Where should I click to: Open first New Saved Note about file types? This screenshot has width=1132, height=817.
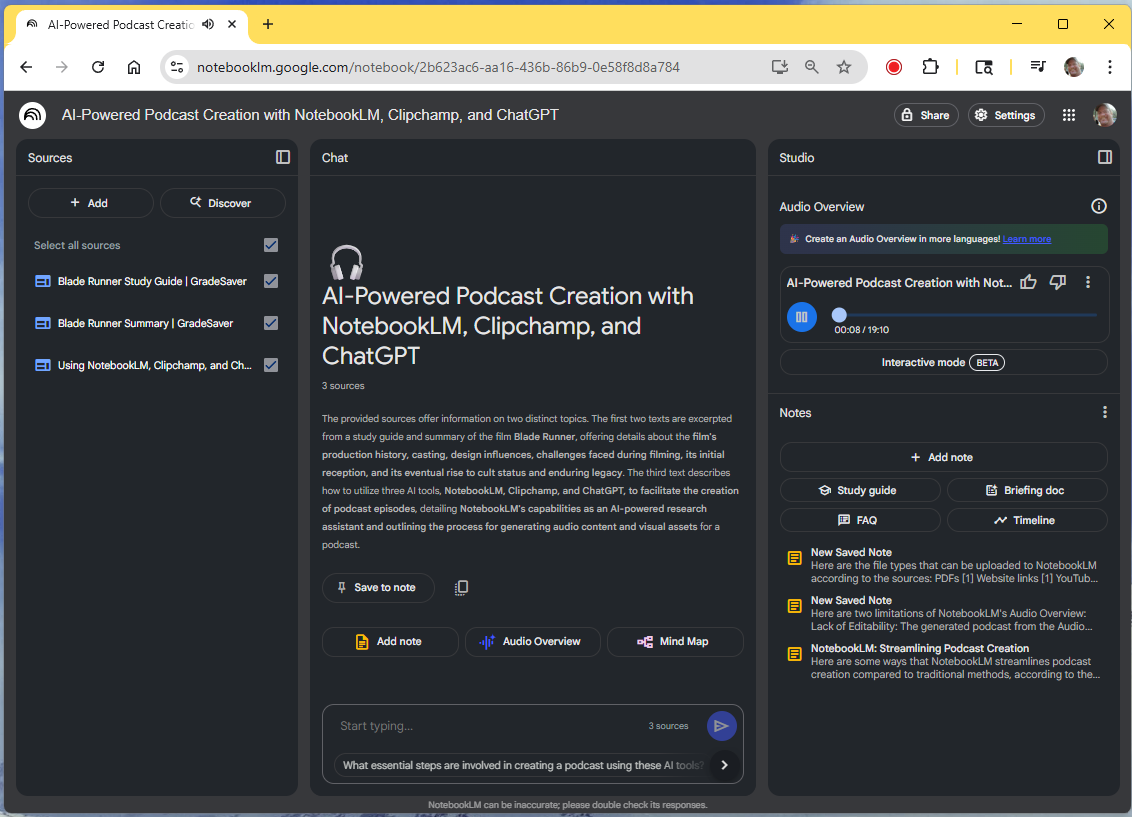[944, 565]
